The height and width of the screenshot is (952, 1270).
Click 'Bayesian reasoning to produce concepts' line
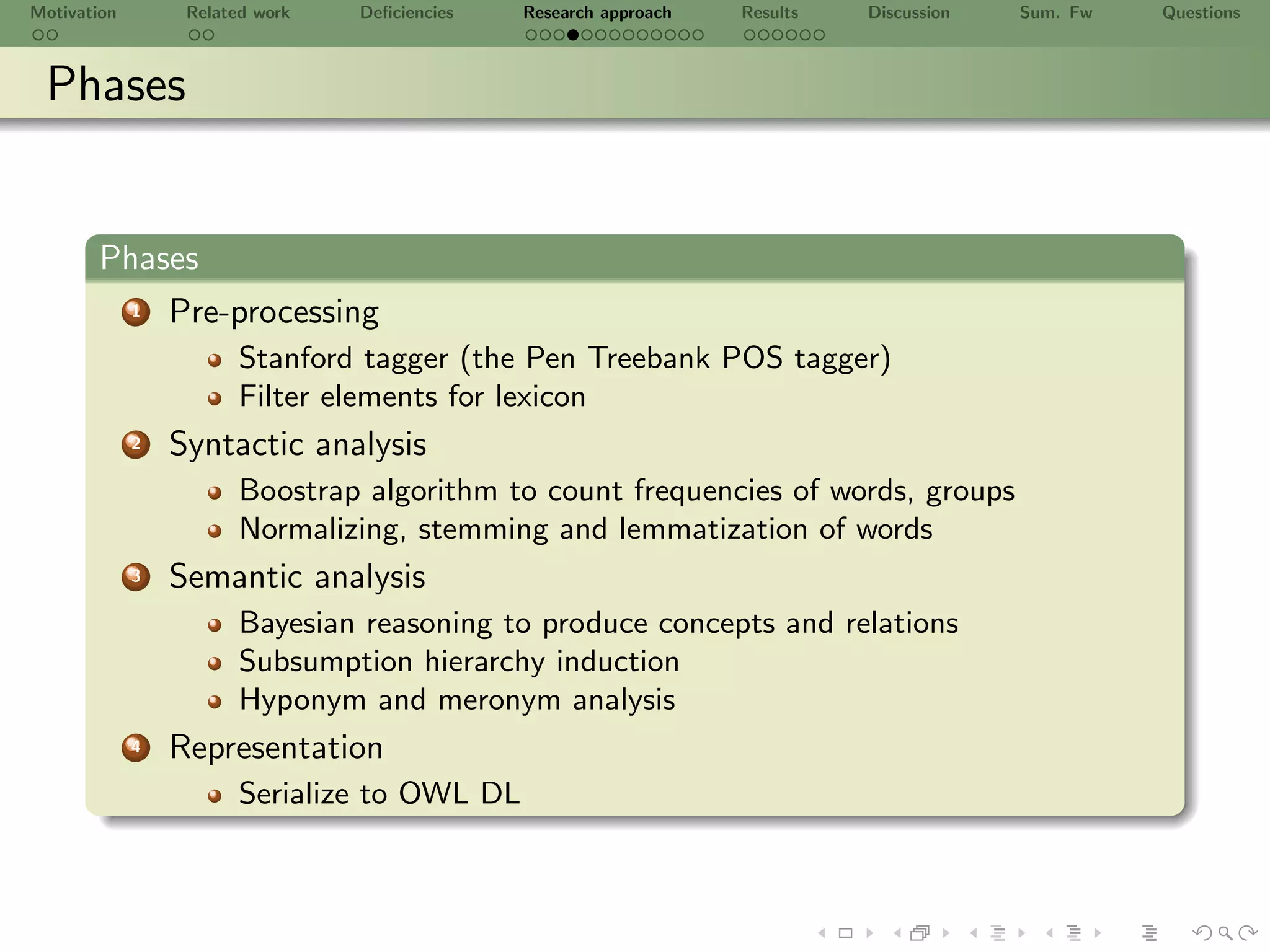(599, 624)
